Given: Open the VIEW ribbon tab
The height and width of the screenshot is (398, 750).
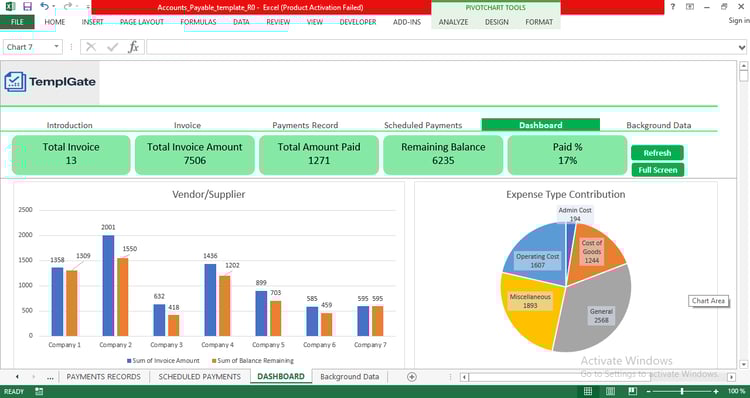Looking at the screenshot, I should tap(314, 22).
